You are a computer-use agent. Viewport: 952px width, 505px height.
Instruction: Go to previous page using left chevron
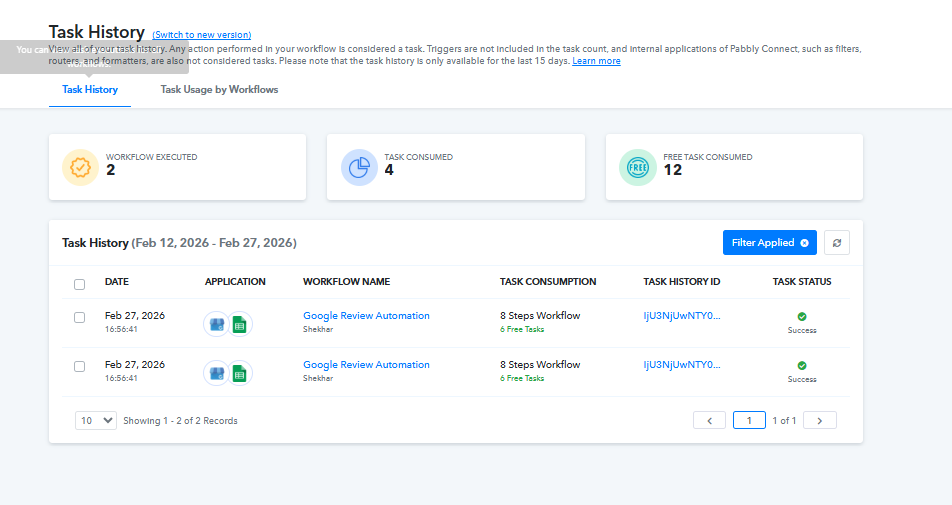pyautogui.click(x=709, y=421)
